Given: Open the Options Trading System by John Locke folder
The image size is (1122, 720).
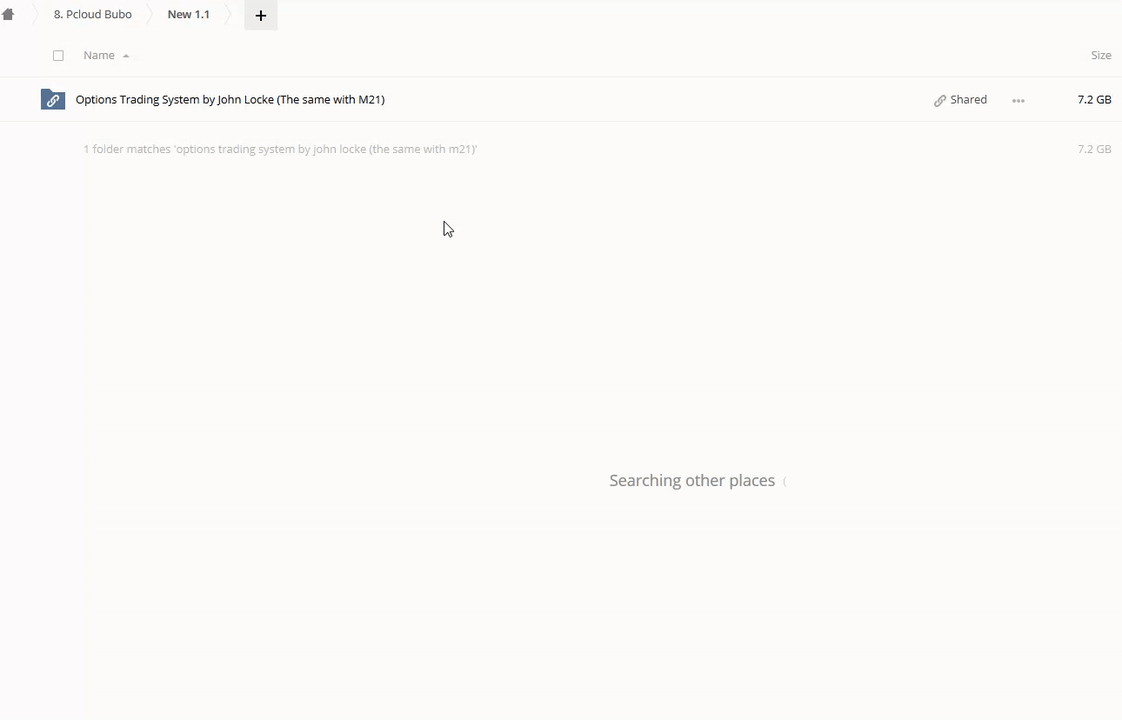Looking at the screenshot, I should [x=230, y=100].
